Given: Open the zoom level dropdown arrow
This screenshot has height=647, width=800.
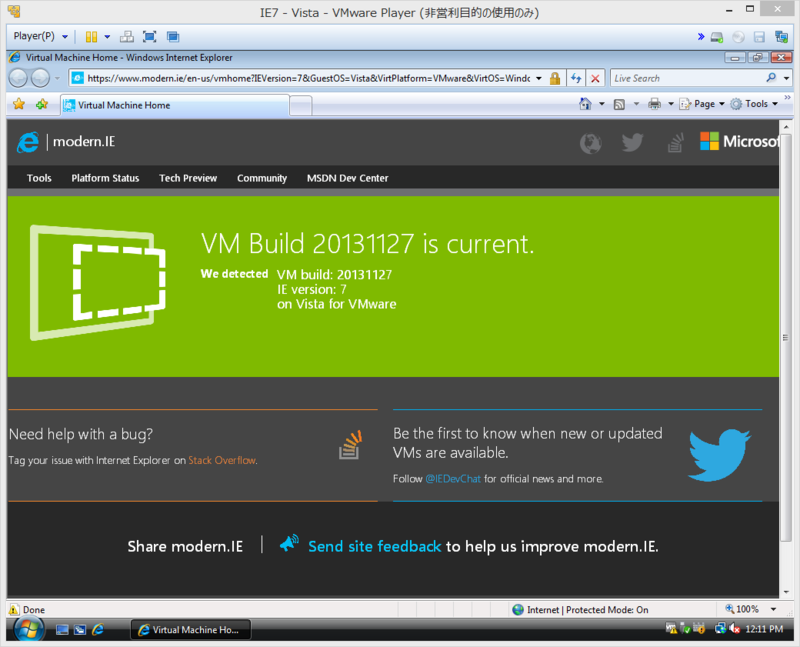Looking at the screenshot, I should pyautogui.click(x=773, y=609).
